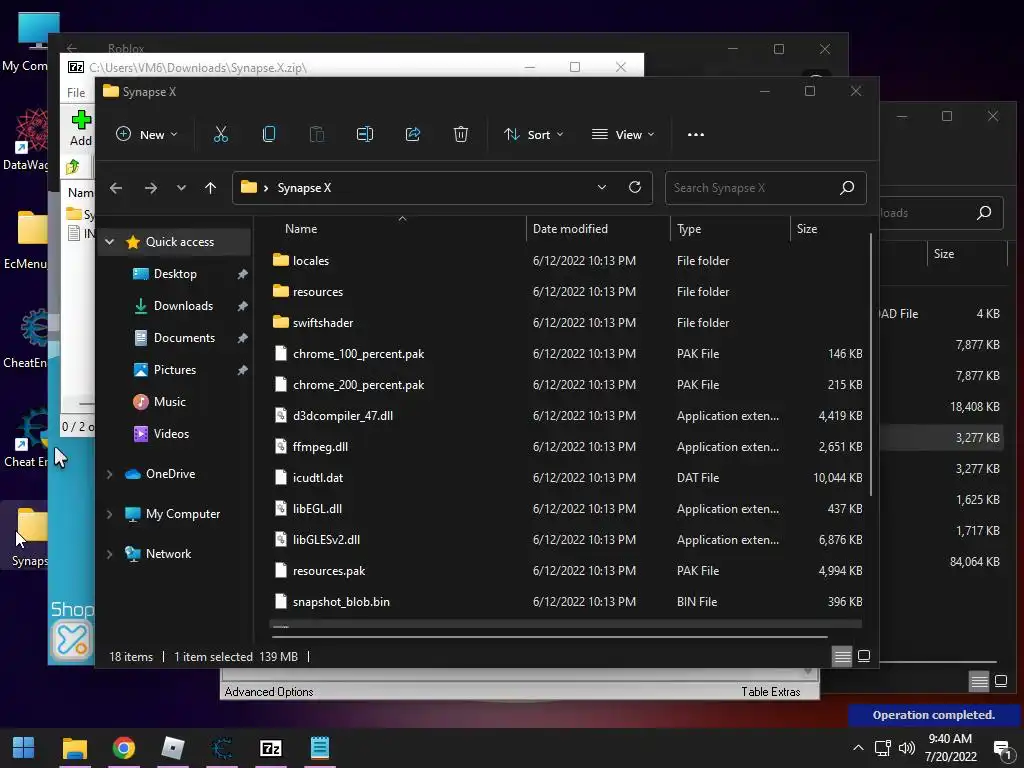Open the View dropdown menu
The height and width of the screenshot is (768, 1024).
pyautogui.click(x=622, y=135)
